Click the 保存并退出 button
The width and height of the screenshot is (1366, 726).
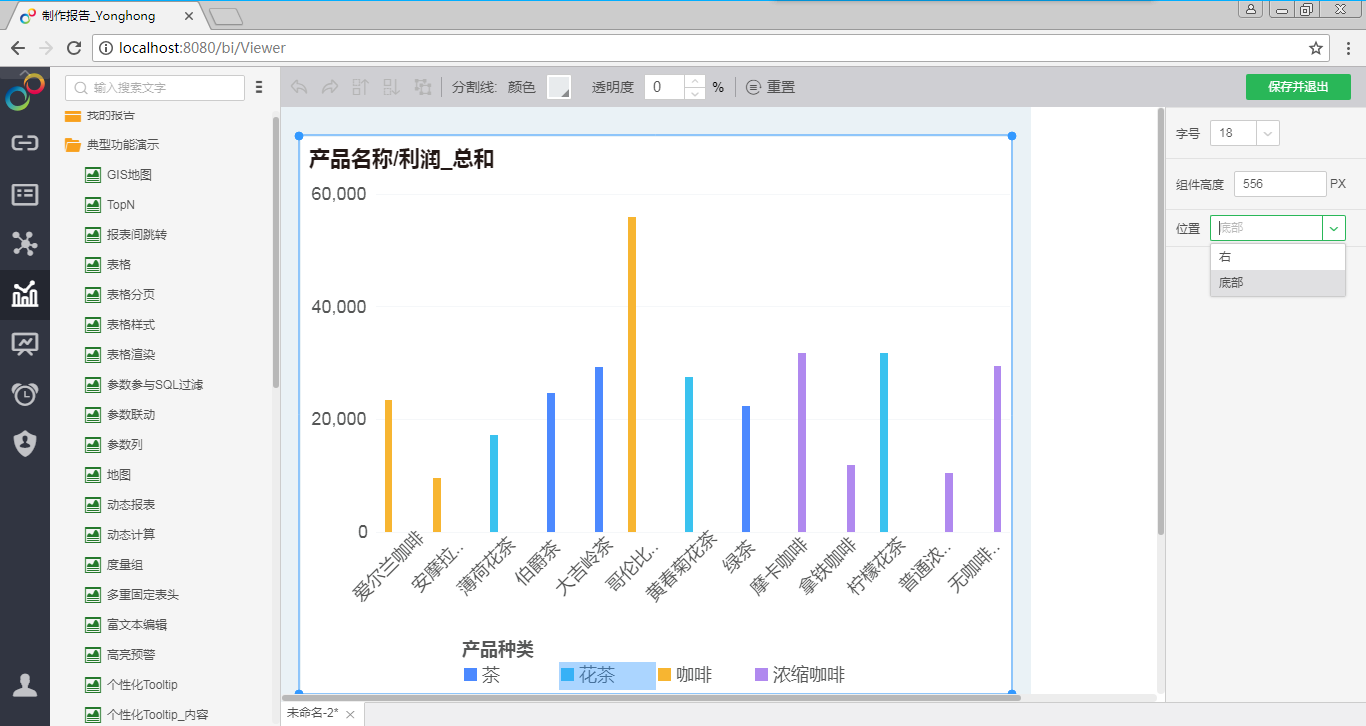[x=1297, y=87]
